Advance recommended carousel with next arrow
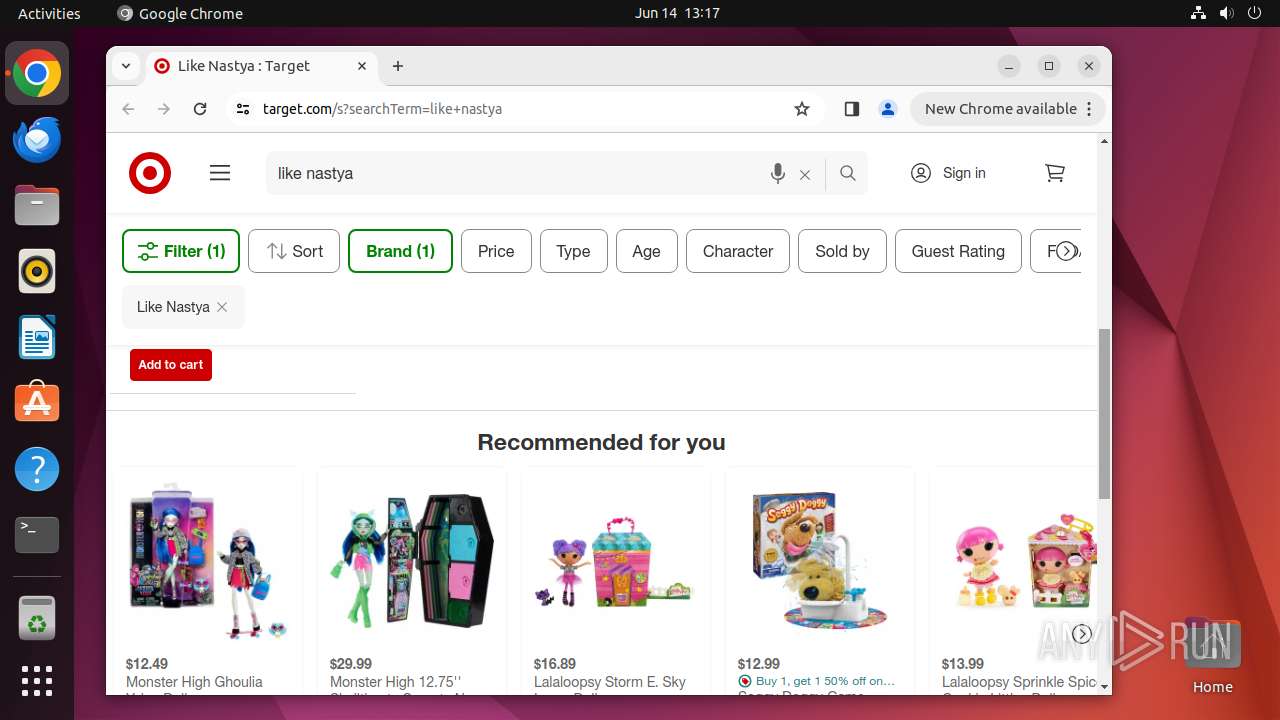The image size is (1280, 720). pos(1081,634)
